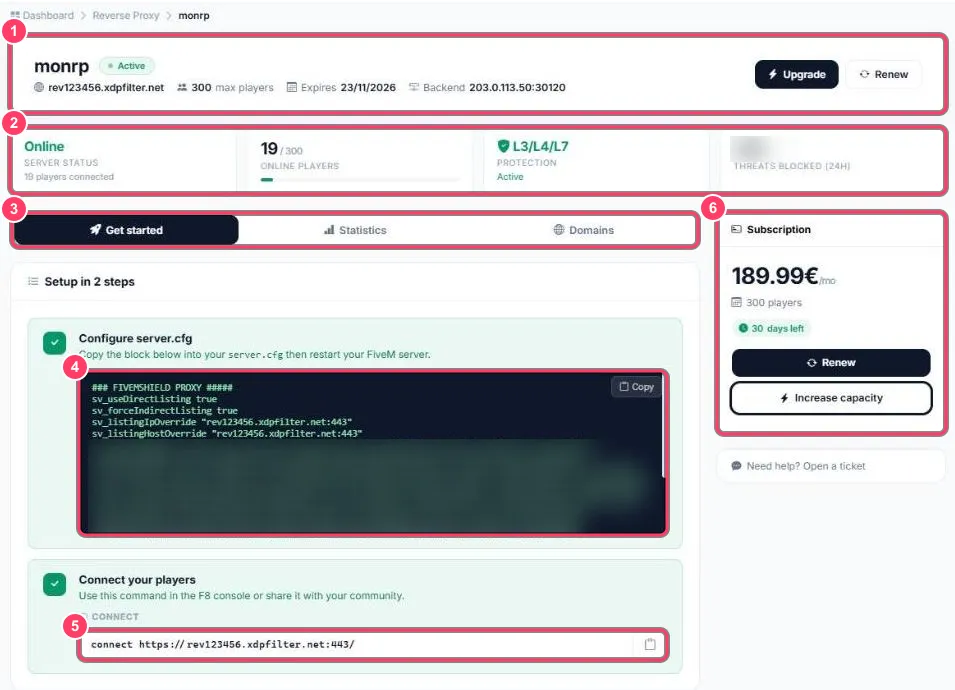Click the players icon next to 300 max players
This screenshot has width=955, height=690.
click(x=181, y=87)
